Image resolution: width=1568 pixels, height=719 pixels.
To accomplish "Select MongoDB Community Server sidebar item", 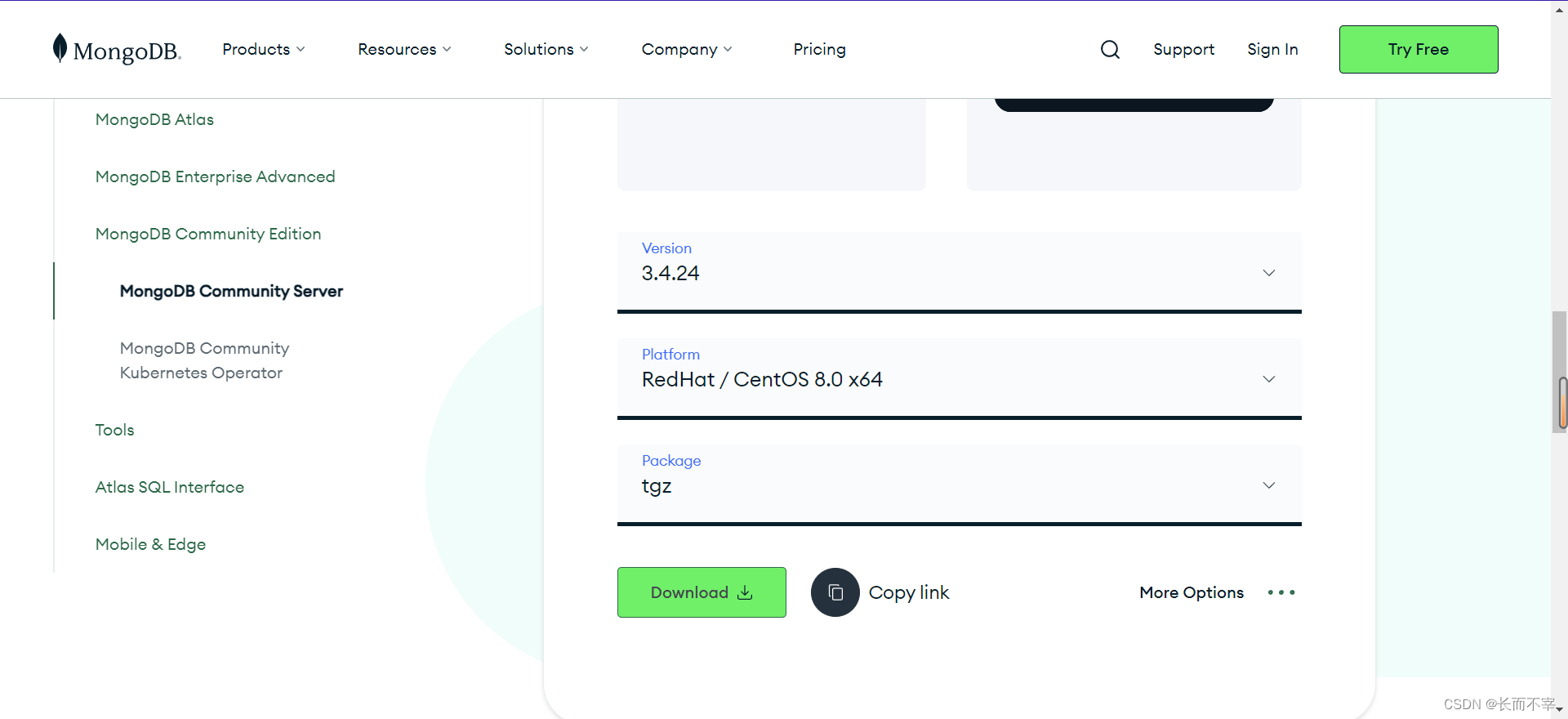I will pos(231,291).
